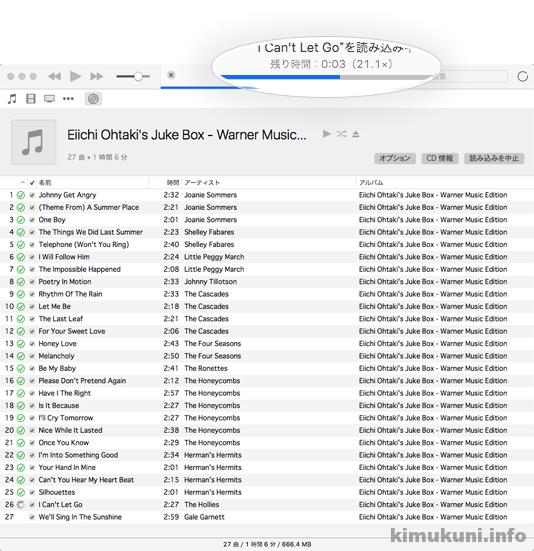This screenshot has width=534, height=551.
Task: Click the status bar summary 27 曲 / 1 時間 6 分
Action: coord(267,544)
